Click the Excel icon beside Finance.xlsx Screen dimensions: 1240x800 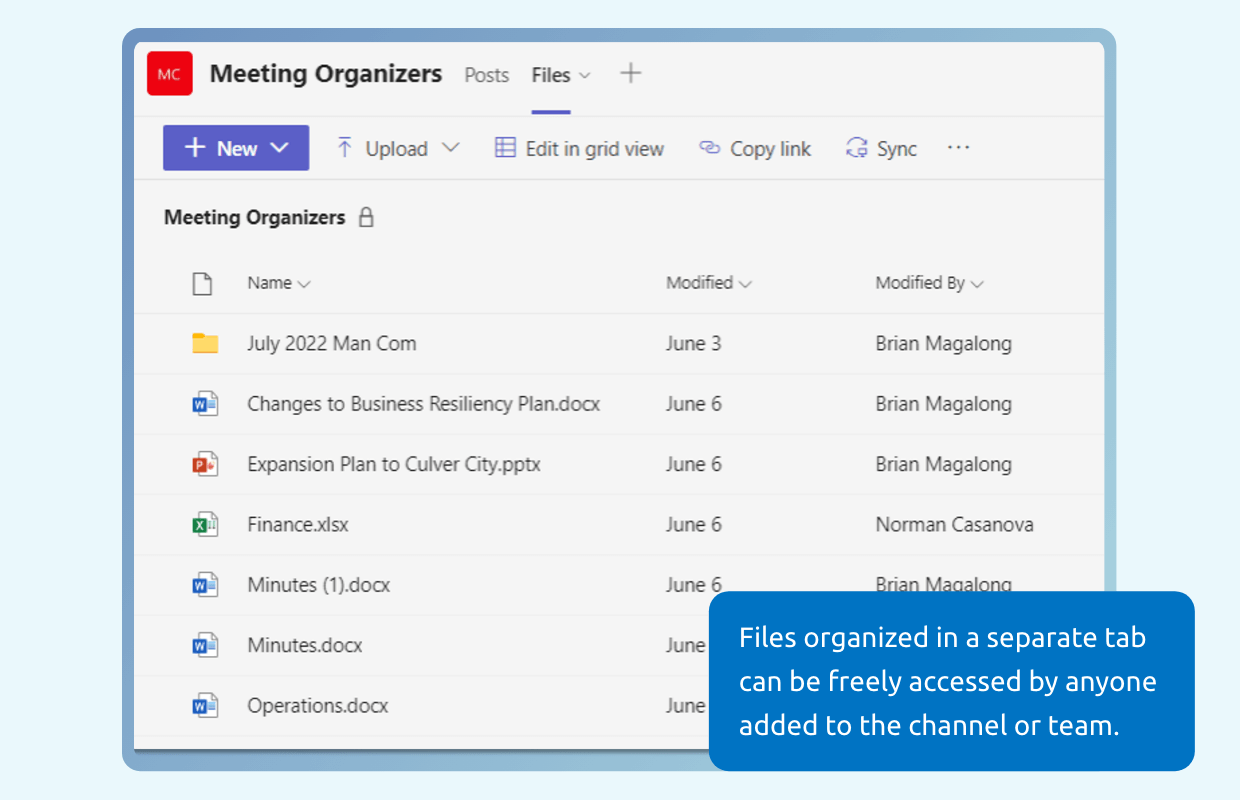click(205, 524)
